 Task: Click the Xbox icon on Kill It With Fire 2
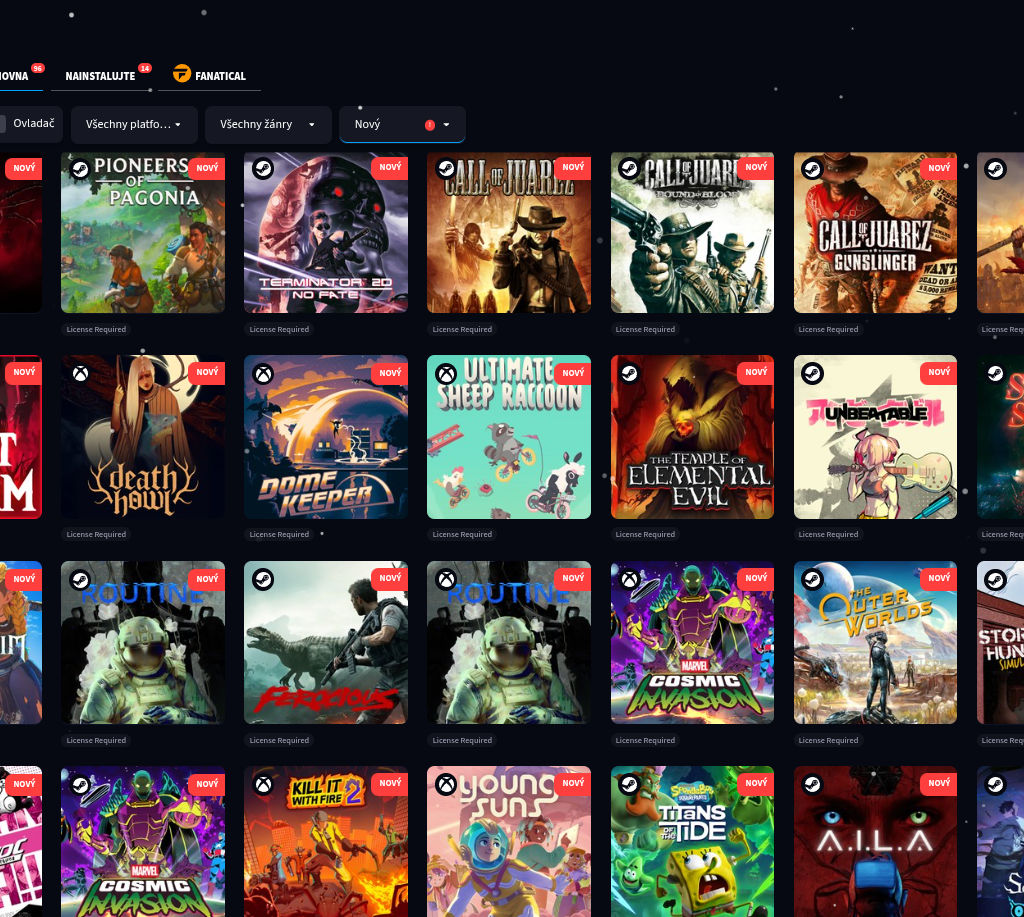coord(262,785)
